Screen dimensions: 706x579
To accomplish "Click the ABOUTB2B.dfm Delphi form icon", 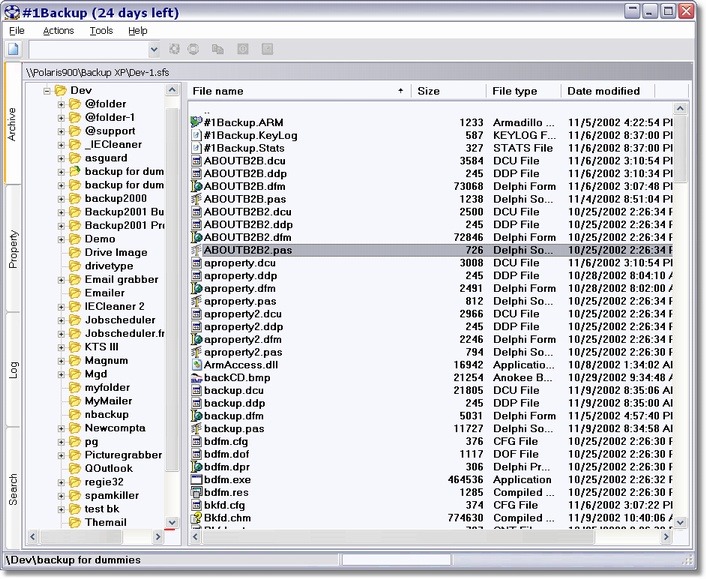I will click(196, 186).
